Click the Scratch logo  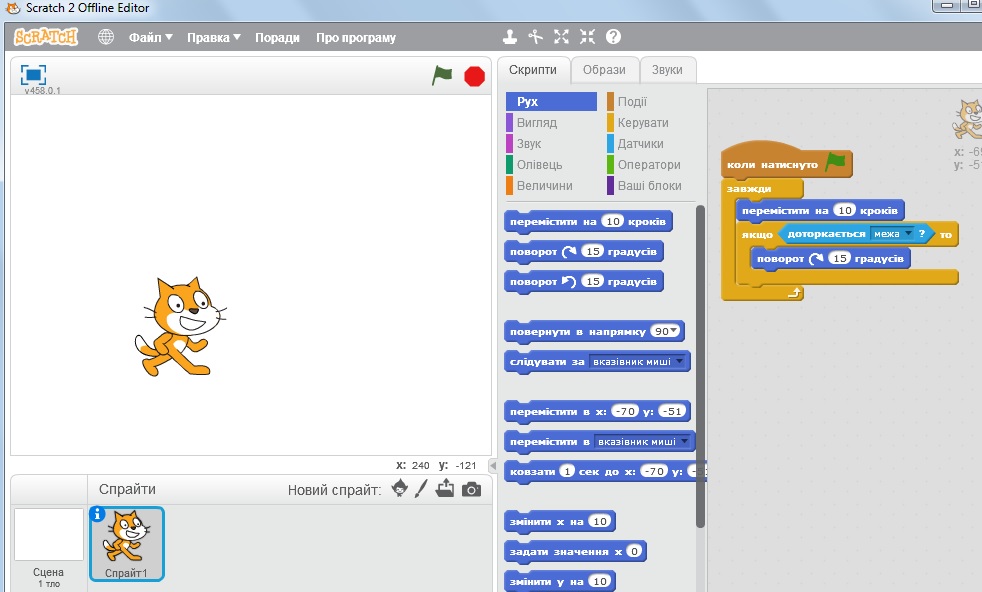coord(46,37)
